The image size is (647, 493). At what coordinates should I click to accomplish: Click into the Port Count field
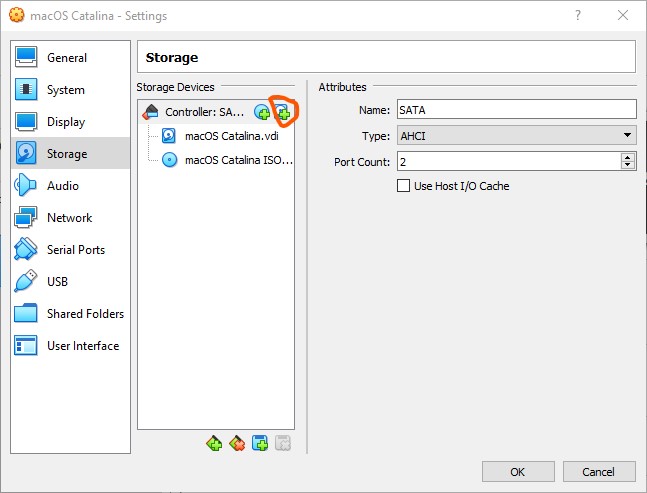click(x=509, y=161)
